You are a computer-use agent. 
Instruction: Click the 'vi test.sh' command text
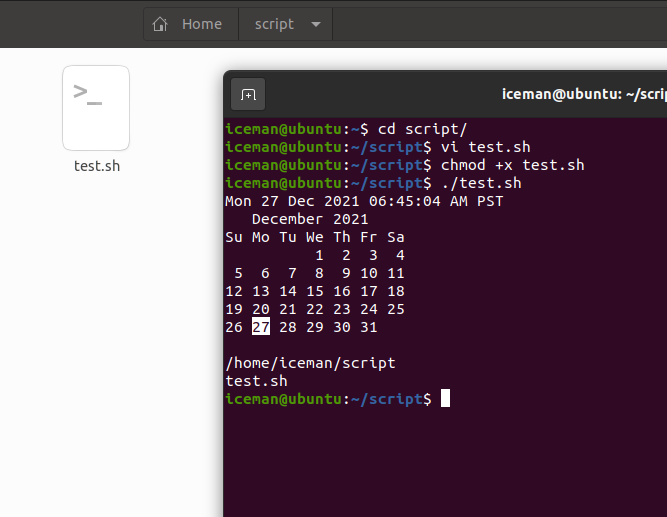coord(485,147)
